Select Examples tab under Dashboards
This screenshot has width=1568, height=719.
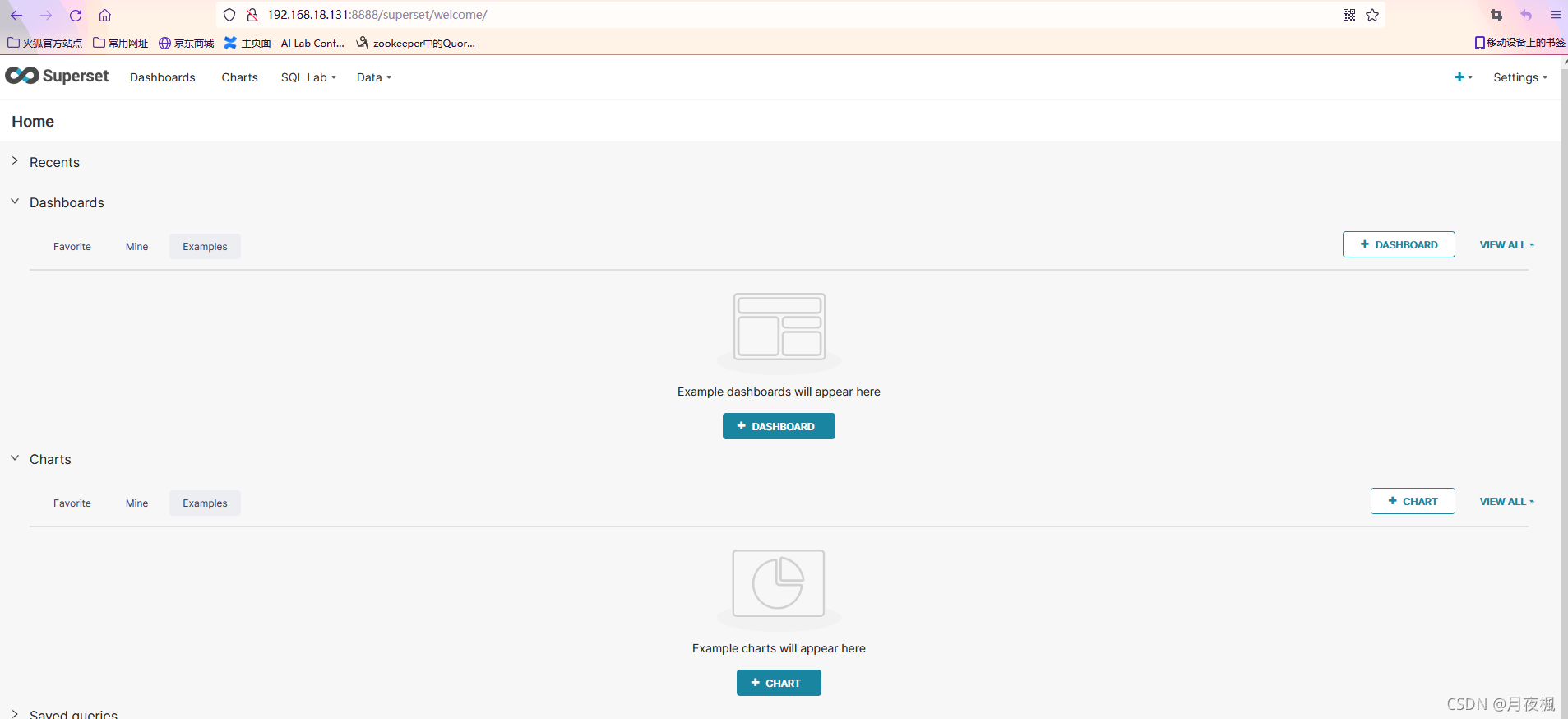pos(205,247)
